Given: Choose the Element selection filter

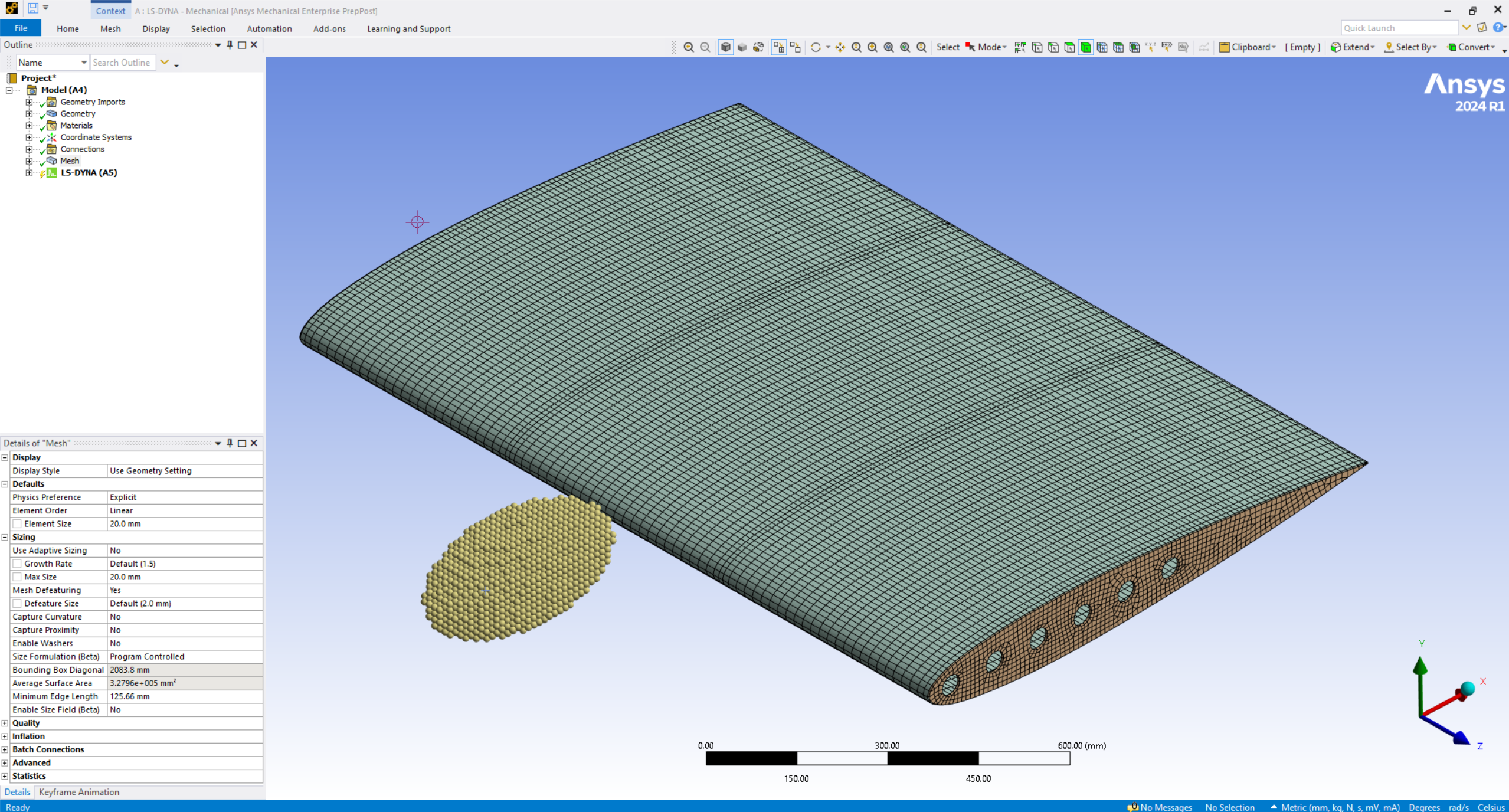Looking at the screenshot, I should (1134, 47).
